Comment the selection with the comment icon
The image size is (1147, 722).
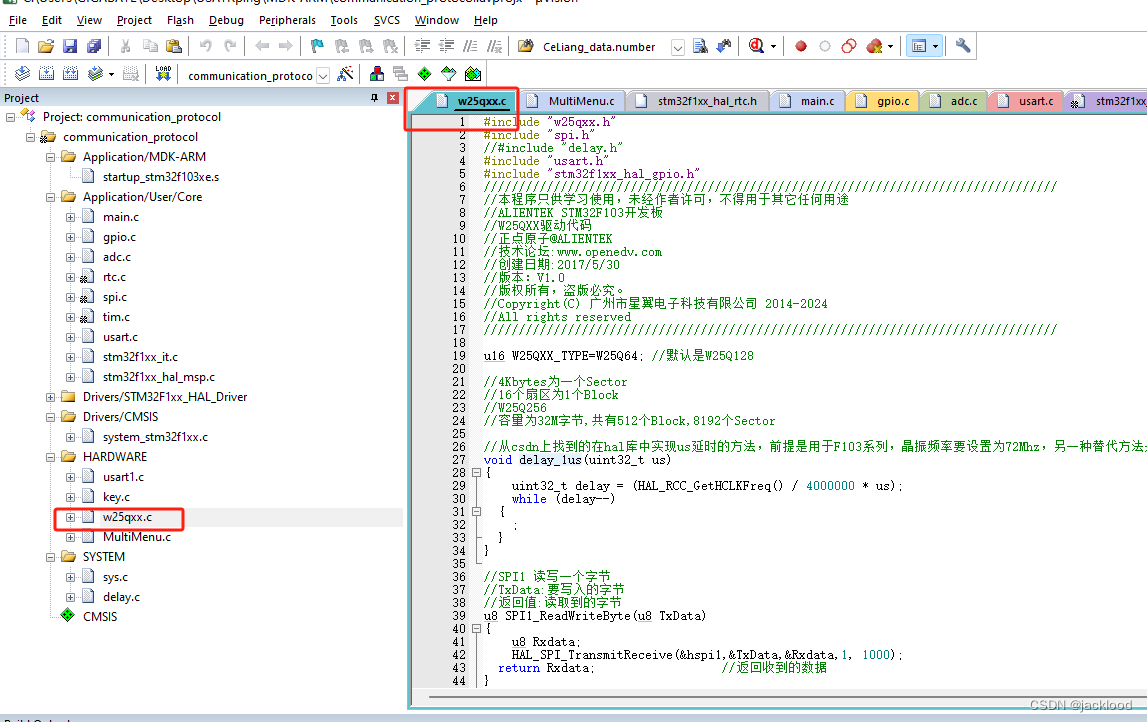click(470, 46)
